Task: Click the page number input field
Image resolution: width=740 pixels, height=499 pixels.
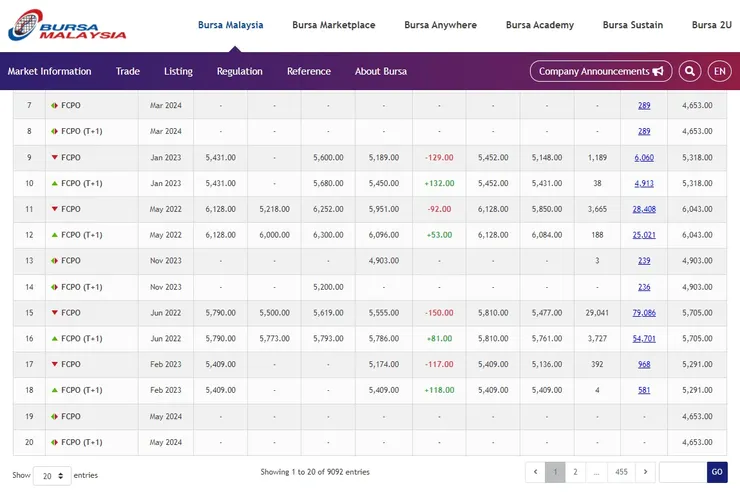Action: click(x=682, y=472)
